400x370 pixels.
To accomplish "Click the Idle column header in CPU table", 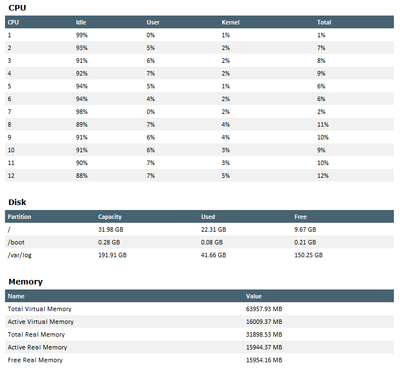I will 81,22.
